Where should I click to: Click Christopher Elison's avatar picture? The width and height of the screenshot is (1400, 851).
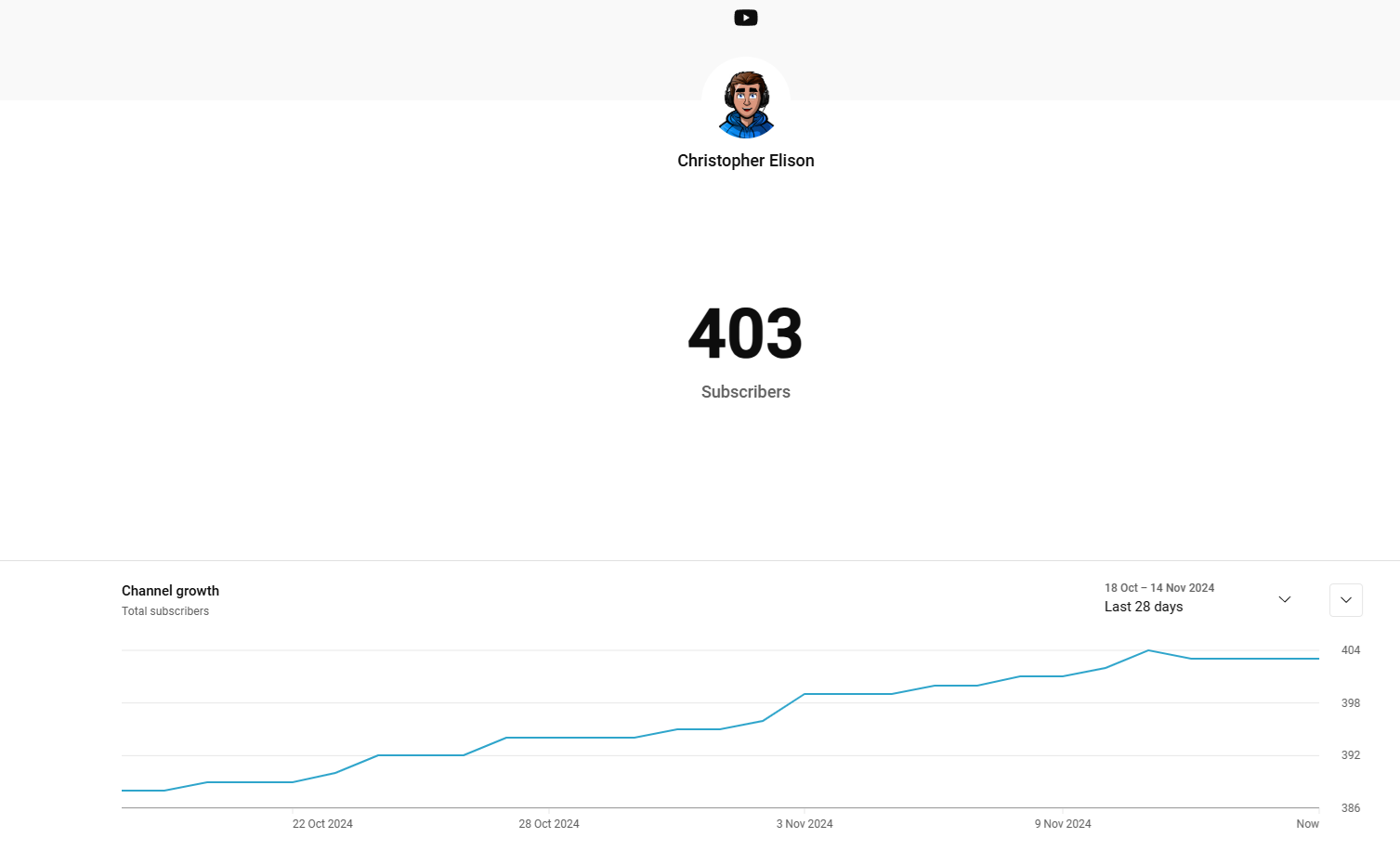(746, 101)
